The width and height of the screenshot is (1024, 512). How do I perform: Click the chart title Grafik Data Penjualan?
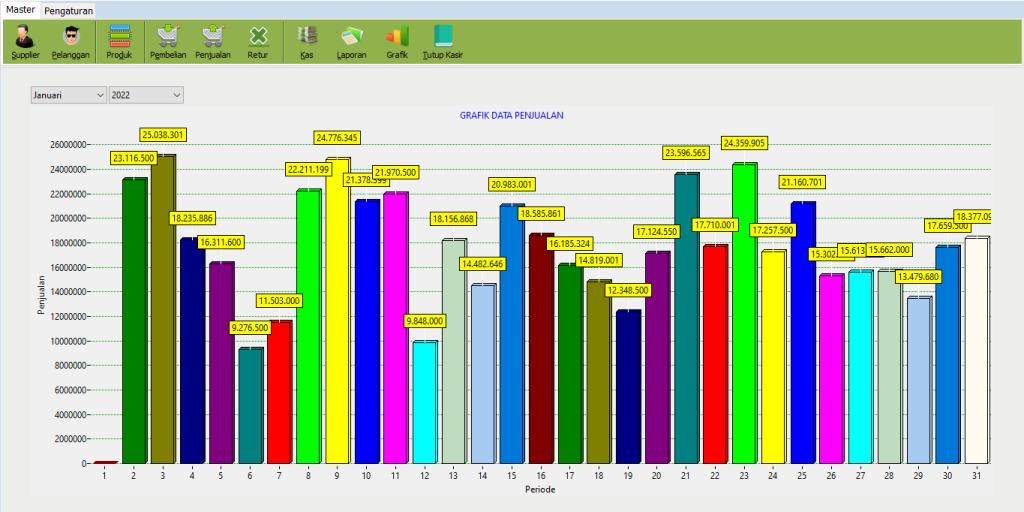pyautogui.click(x=511, y=116)
